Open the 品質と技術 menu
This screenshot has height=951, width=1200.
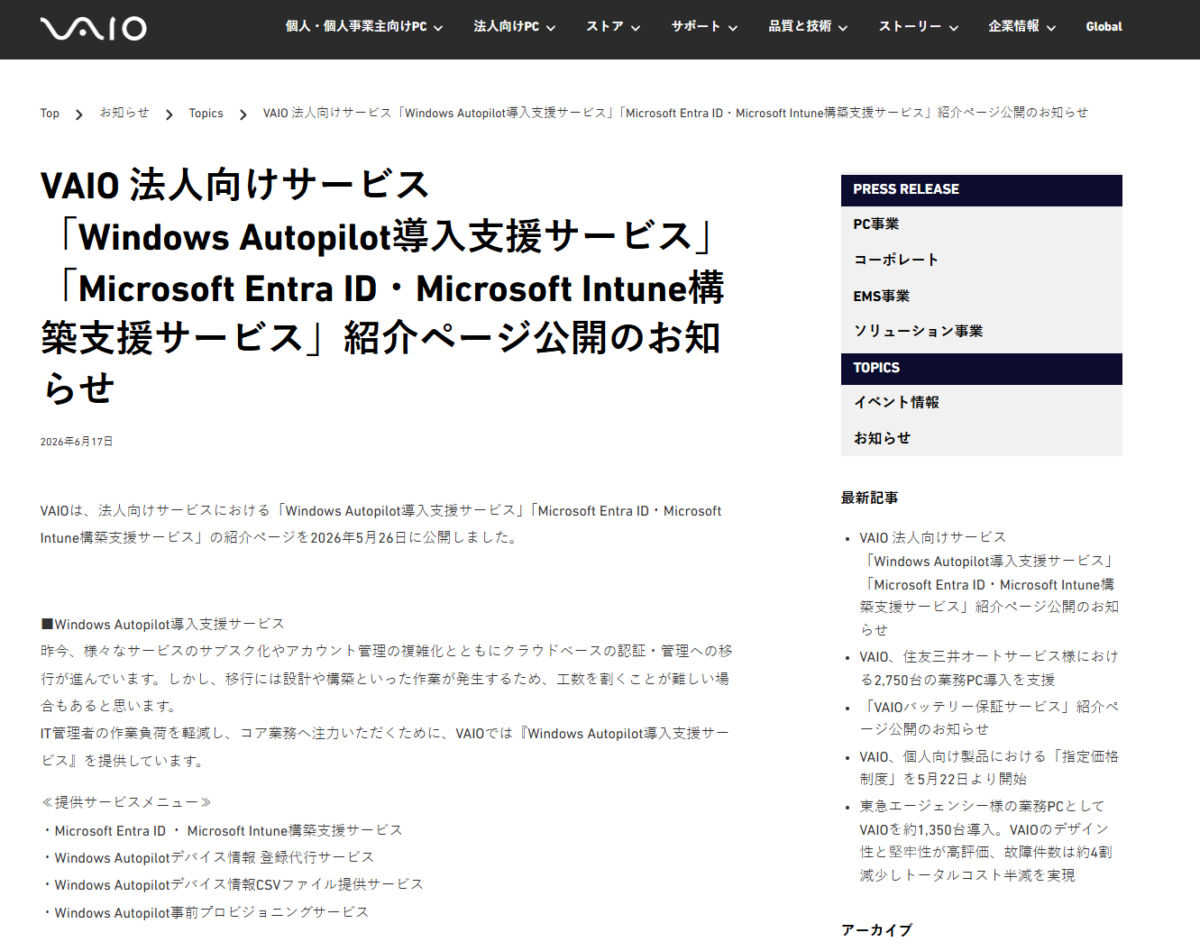808,27
